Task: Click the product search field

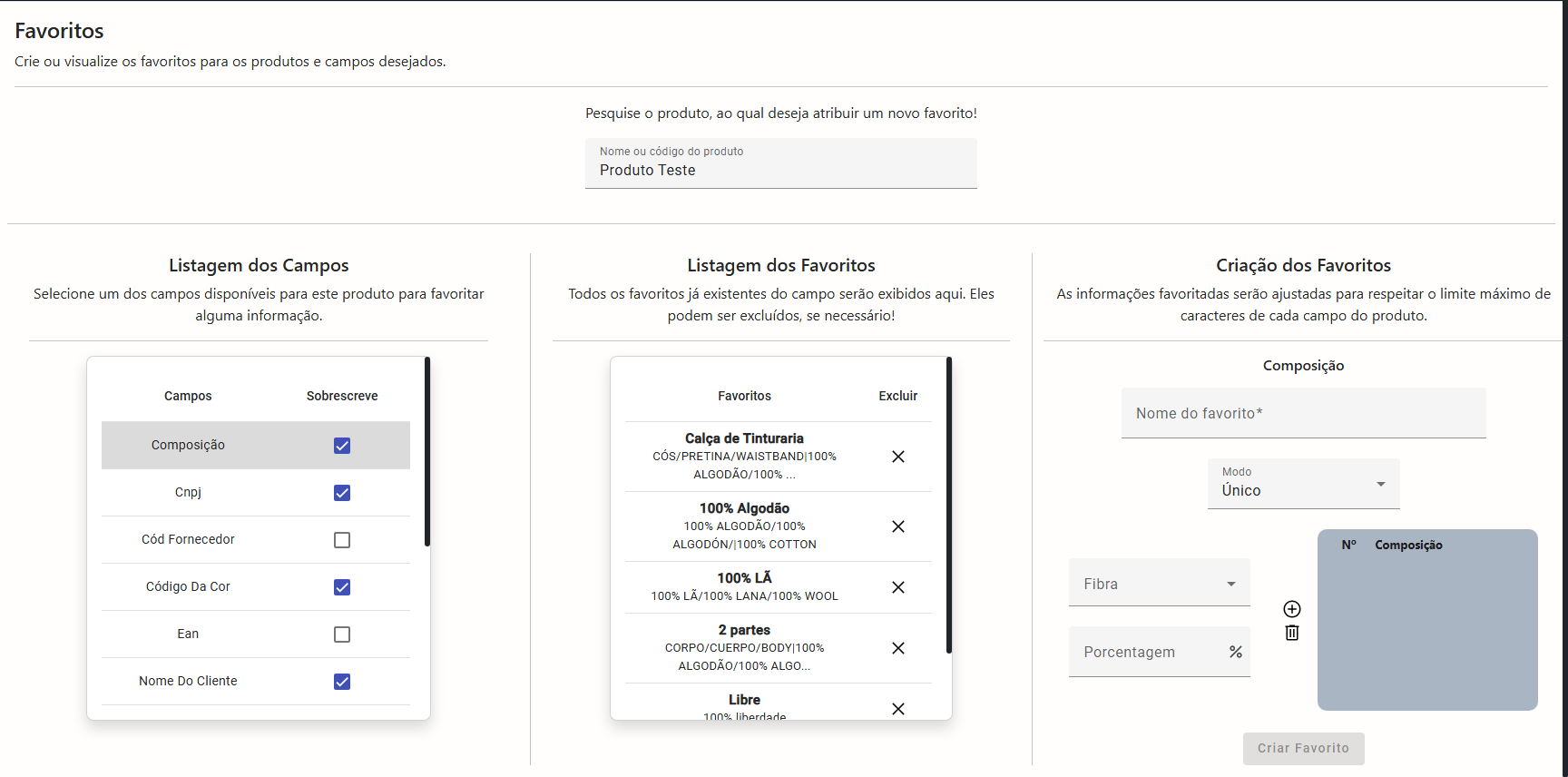Action: [x=780, y=169]
